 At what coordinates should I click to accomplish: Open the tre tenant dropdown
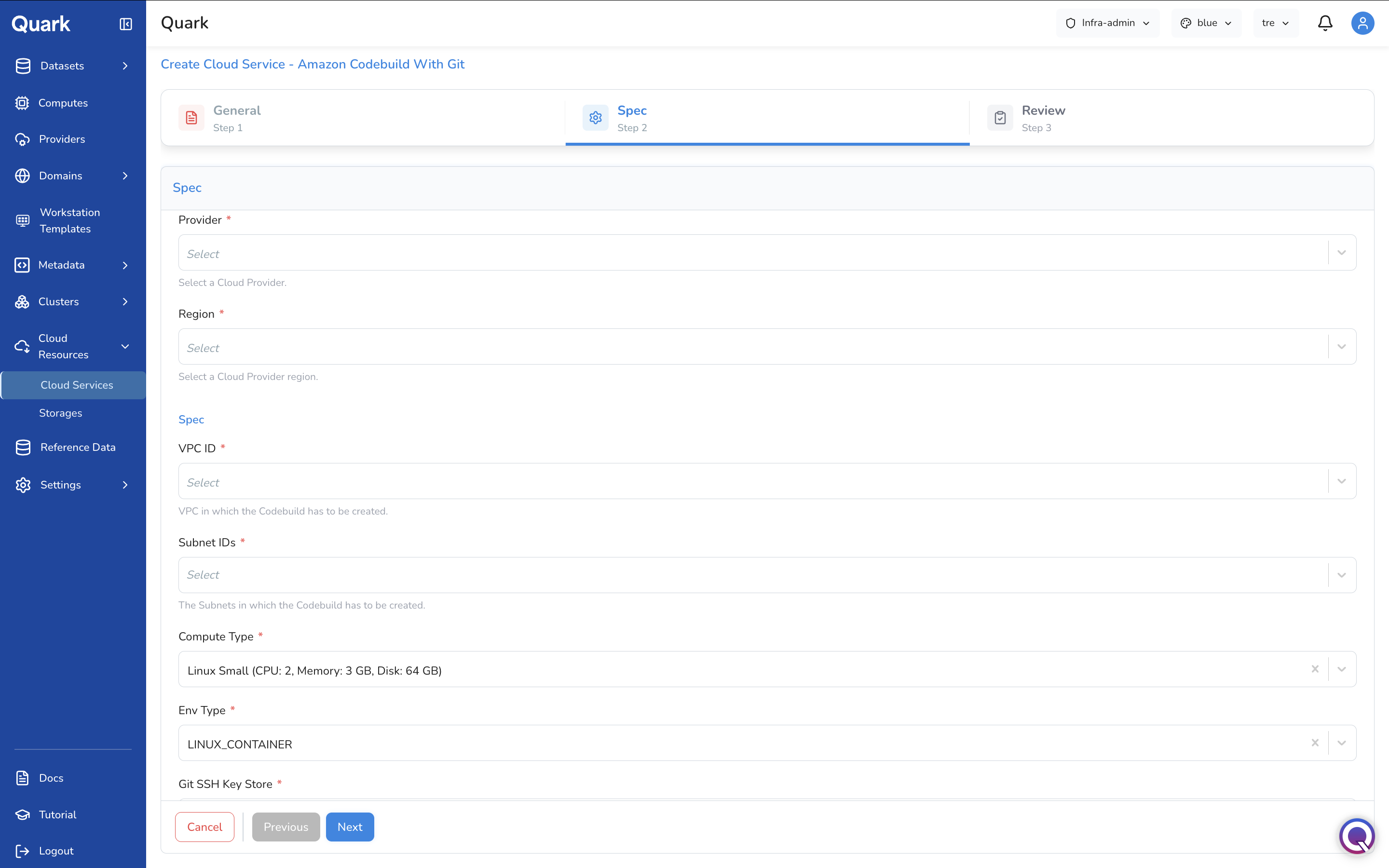click(x=1276, y=23)
